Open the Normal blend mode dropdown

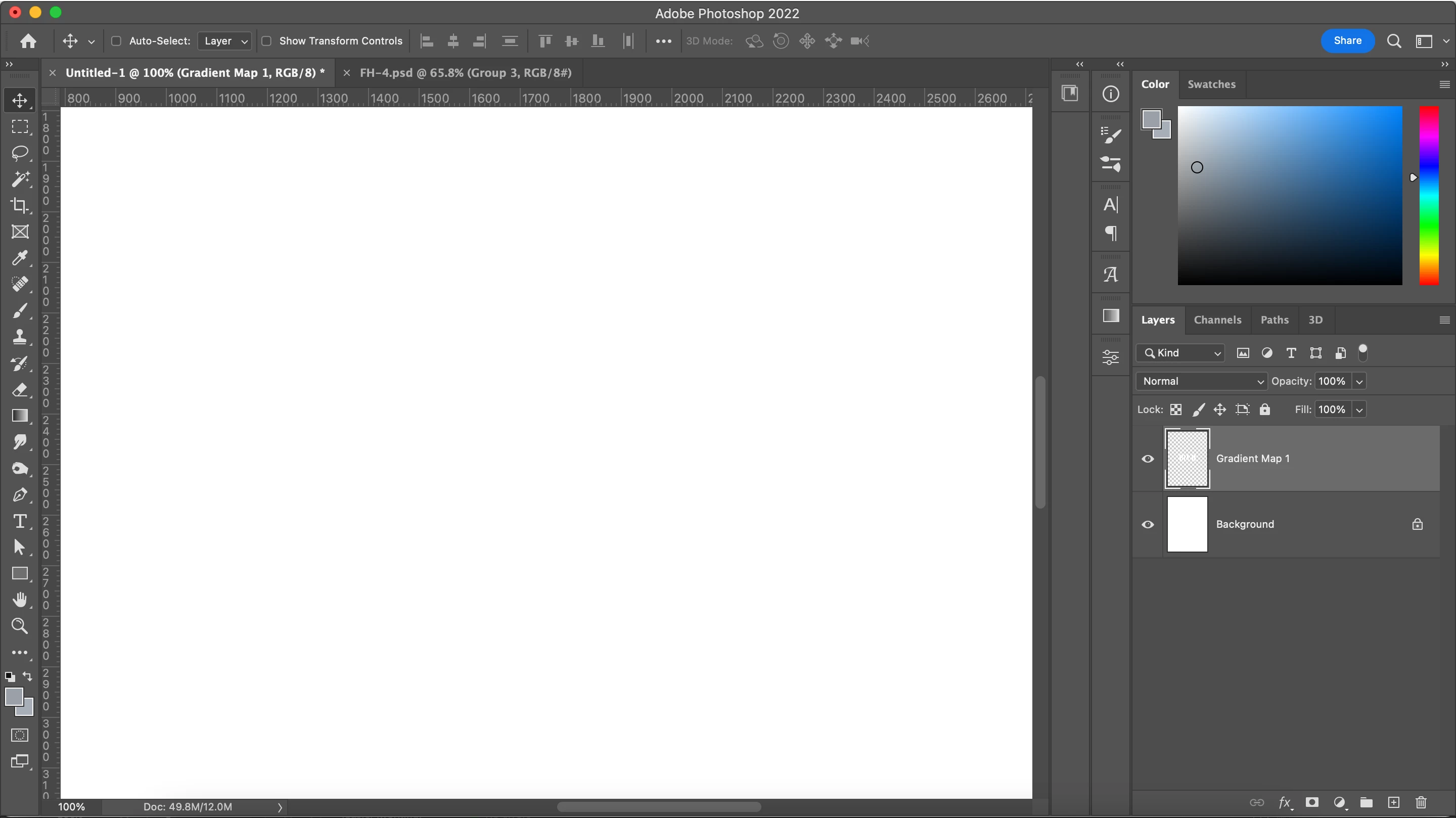1202,381
